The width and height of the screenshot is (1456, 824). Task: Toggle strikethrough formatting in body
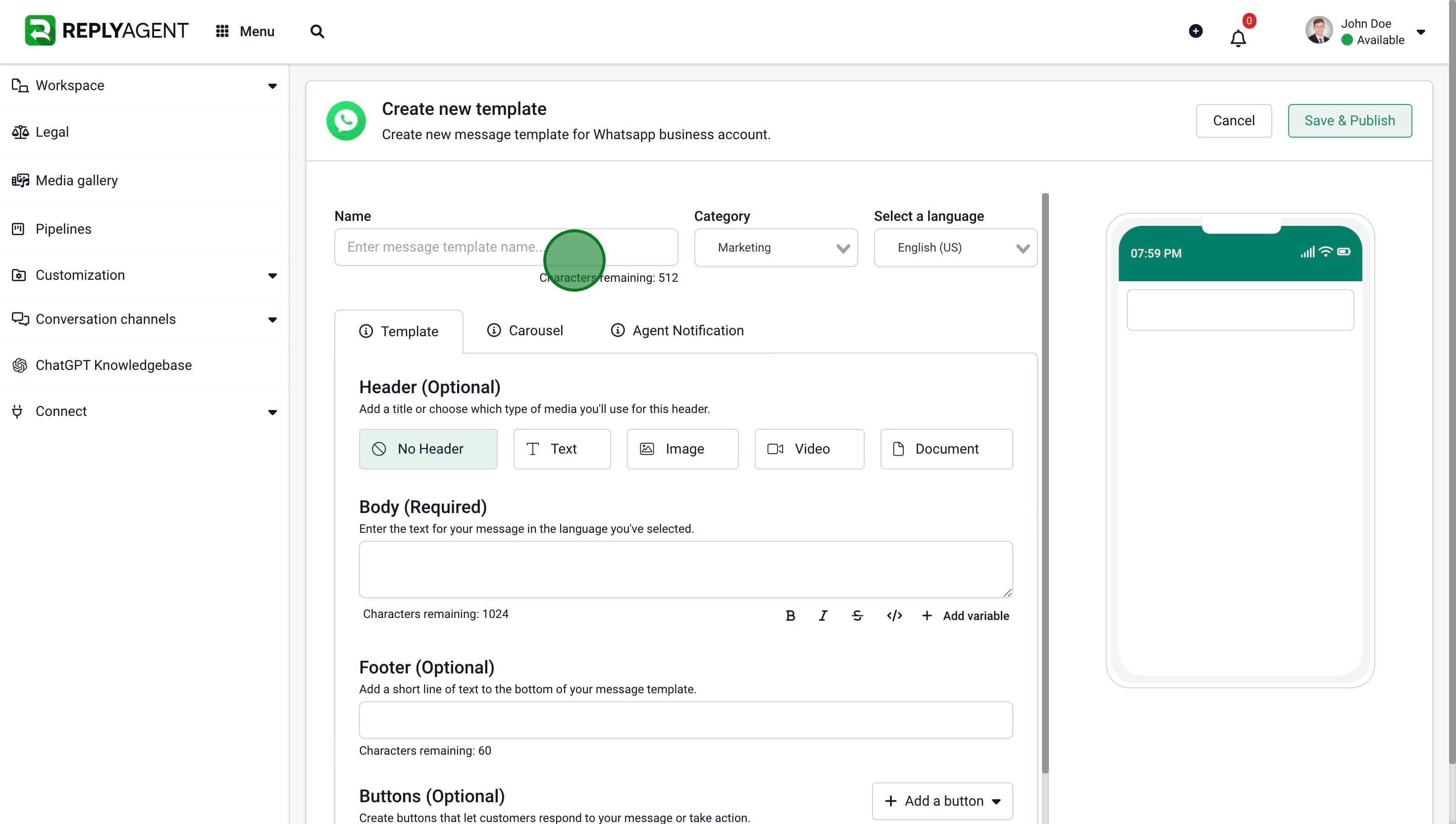point(857,616)
